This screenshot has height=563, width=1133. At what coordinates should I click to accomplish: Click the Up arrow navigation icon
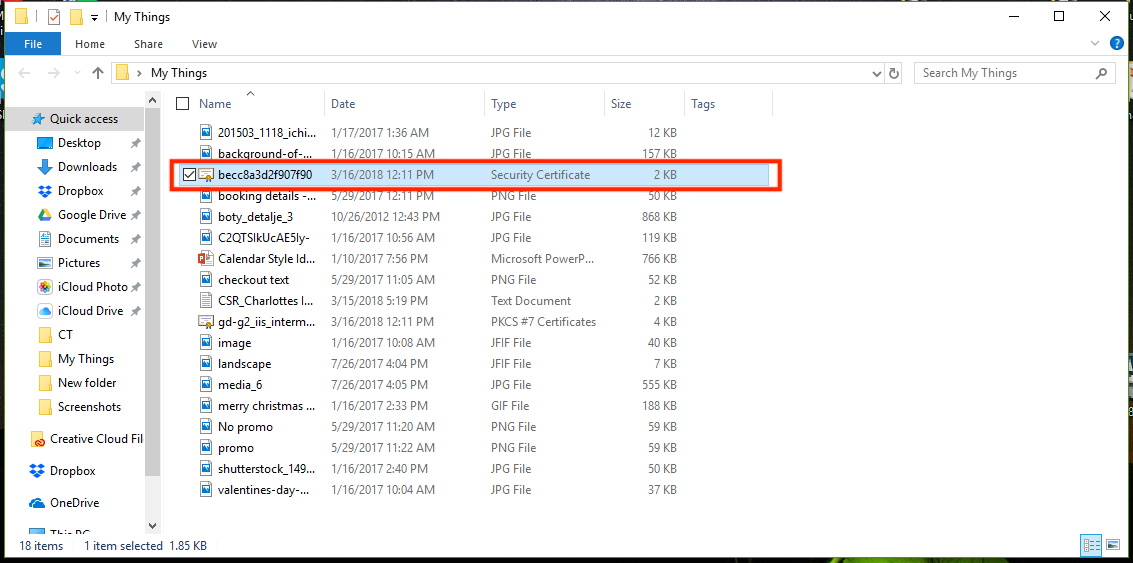point(98,73)
